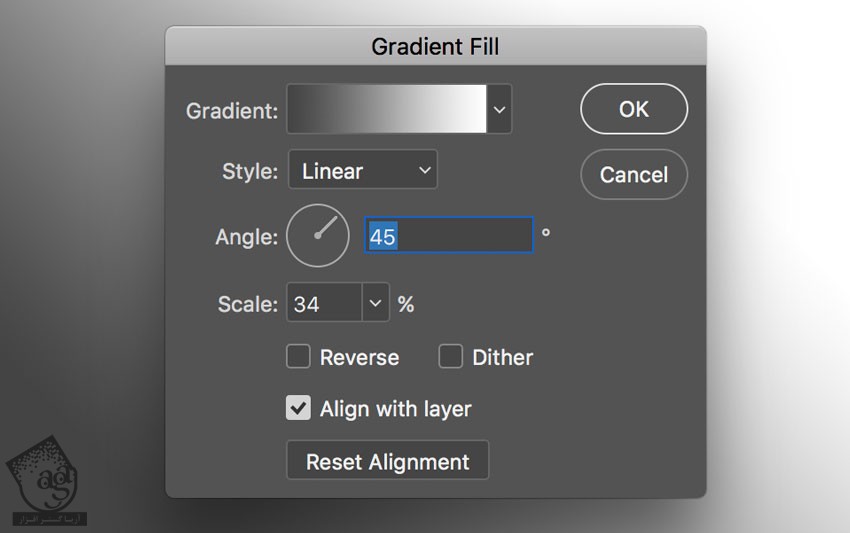Expand the Style dropdown showing Linear
850x533 pixels.
click(363, 171)
